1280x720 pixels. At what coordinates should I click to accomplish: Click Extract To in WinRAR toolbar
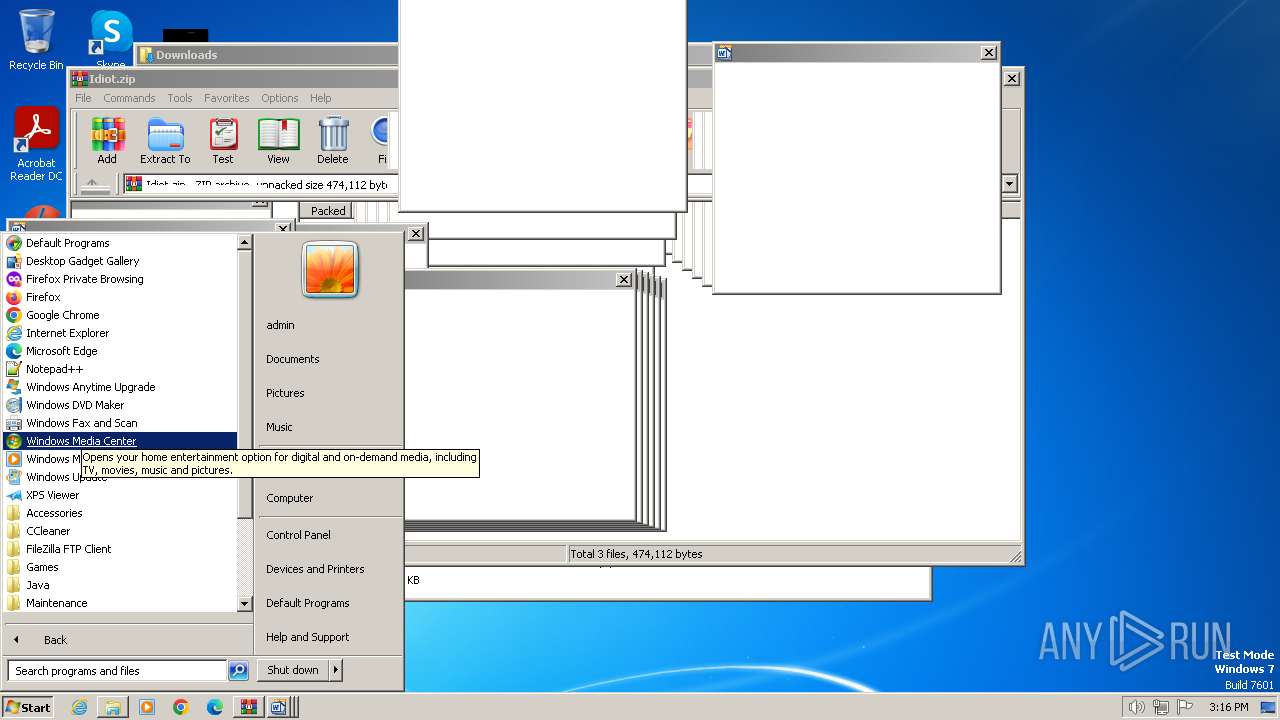(165, 141)
